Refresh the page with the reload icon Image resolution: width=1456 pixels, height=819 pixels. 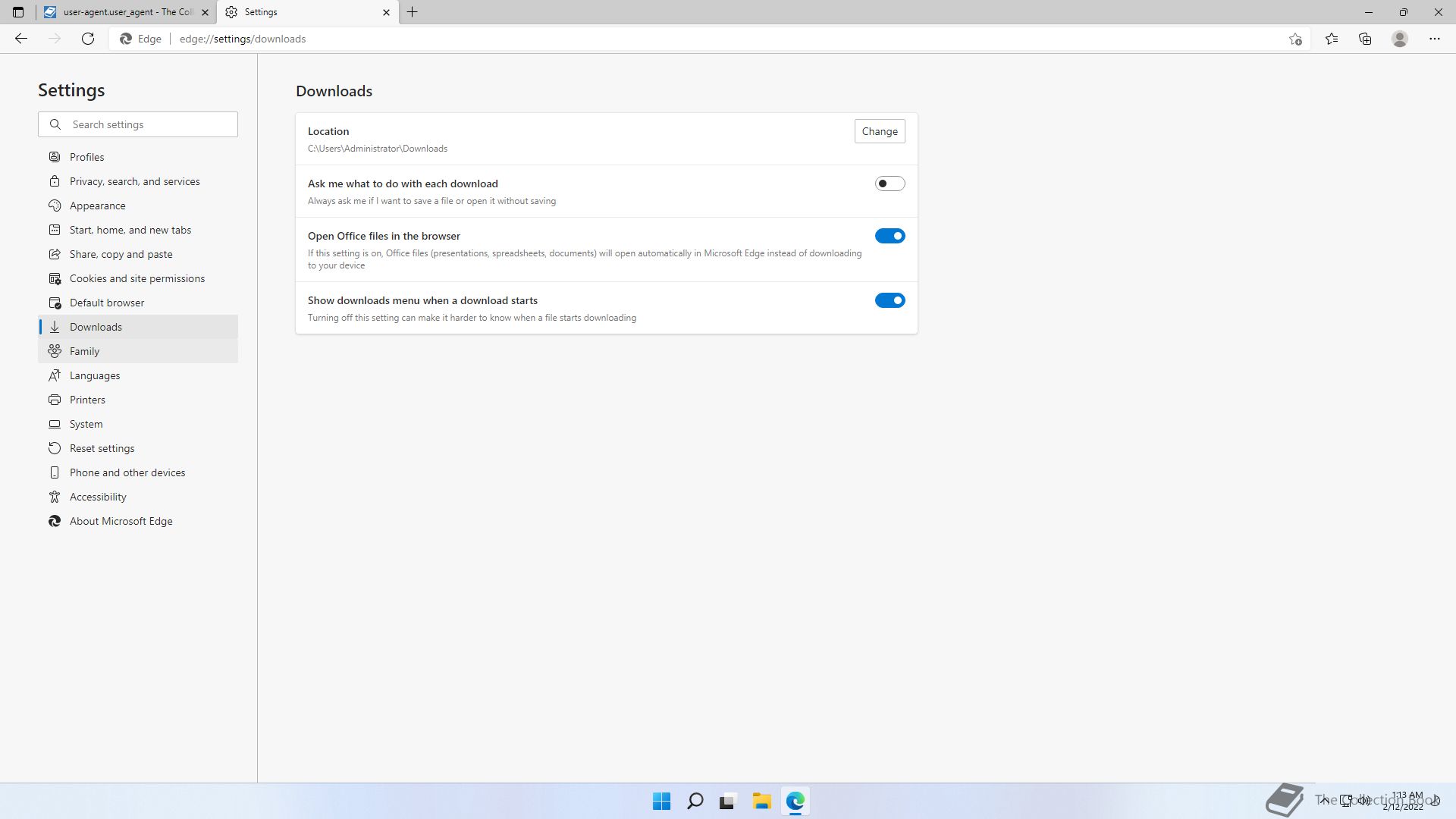(88, 39)
